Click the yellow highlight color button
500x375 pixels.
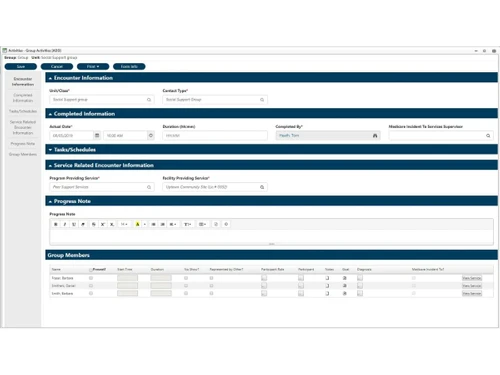[137, 224]
